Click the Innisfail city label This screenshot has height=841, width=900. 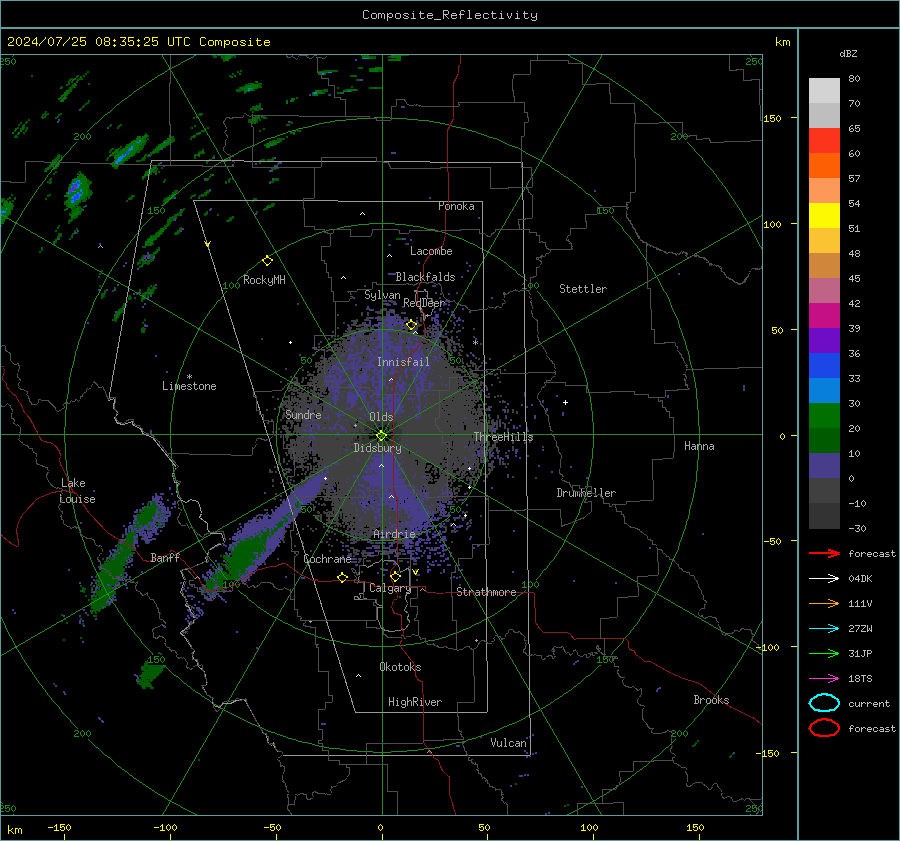pyautogui.click(x=403, y=362)
